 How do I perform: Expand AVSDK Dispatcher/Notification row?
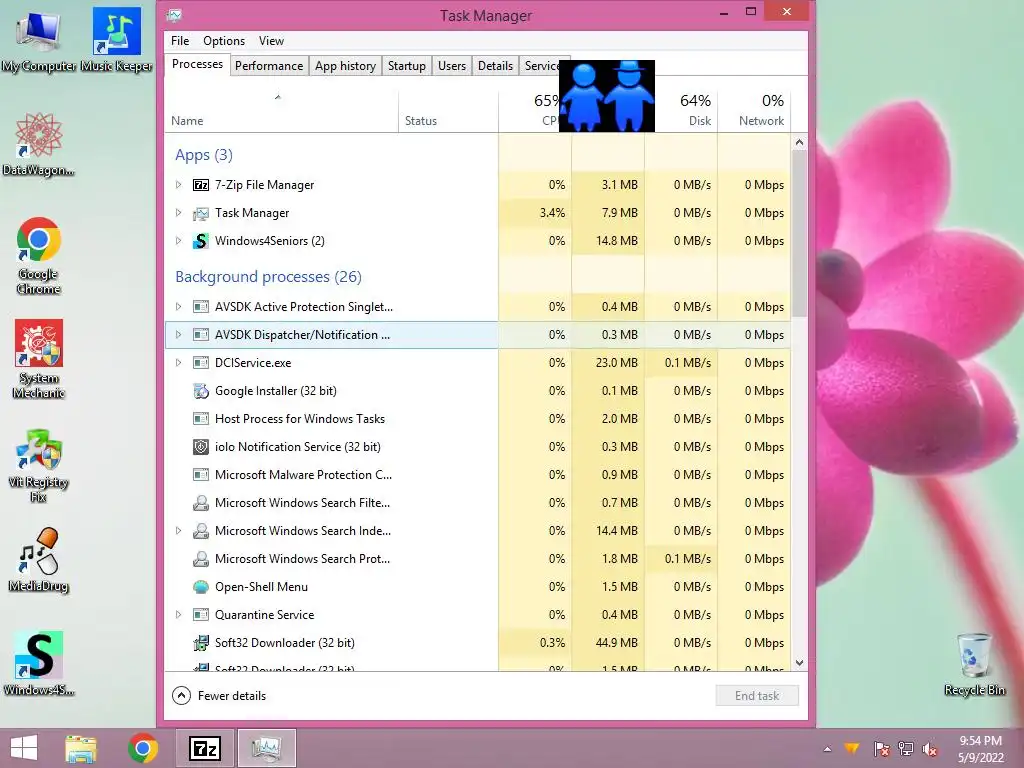pos(178,335)
